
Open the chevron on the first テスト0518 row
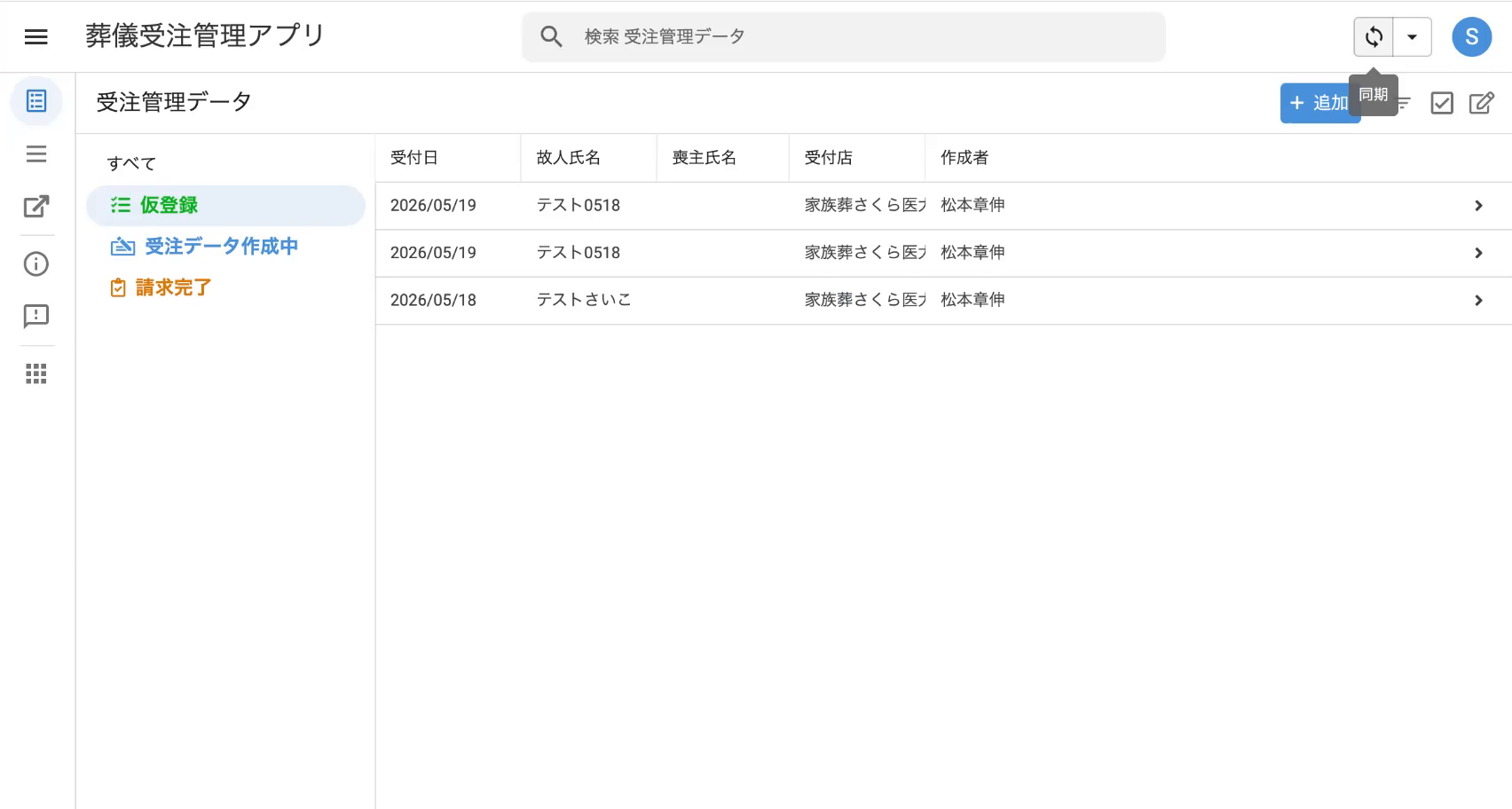click(x=1478, y=206)
